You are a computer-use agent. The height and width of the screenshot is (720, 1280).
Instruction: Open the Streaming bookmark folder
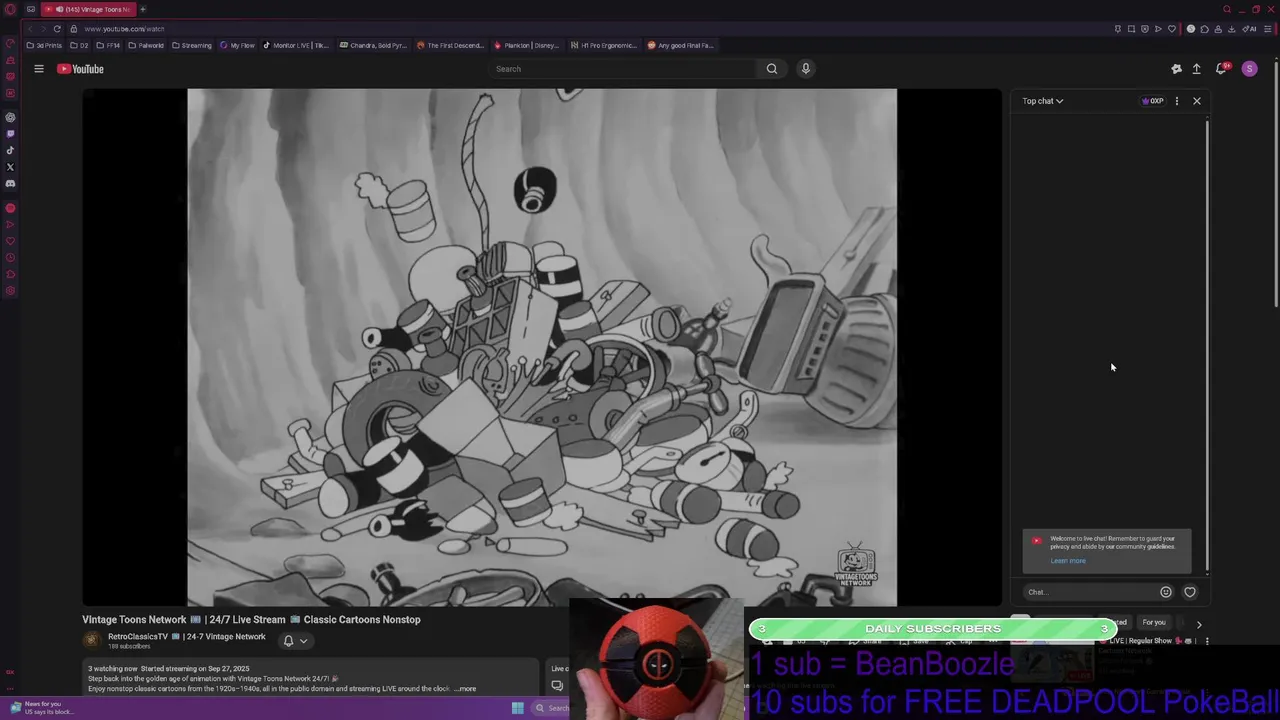click(x=192, y=45)
